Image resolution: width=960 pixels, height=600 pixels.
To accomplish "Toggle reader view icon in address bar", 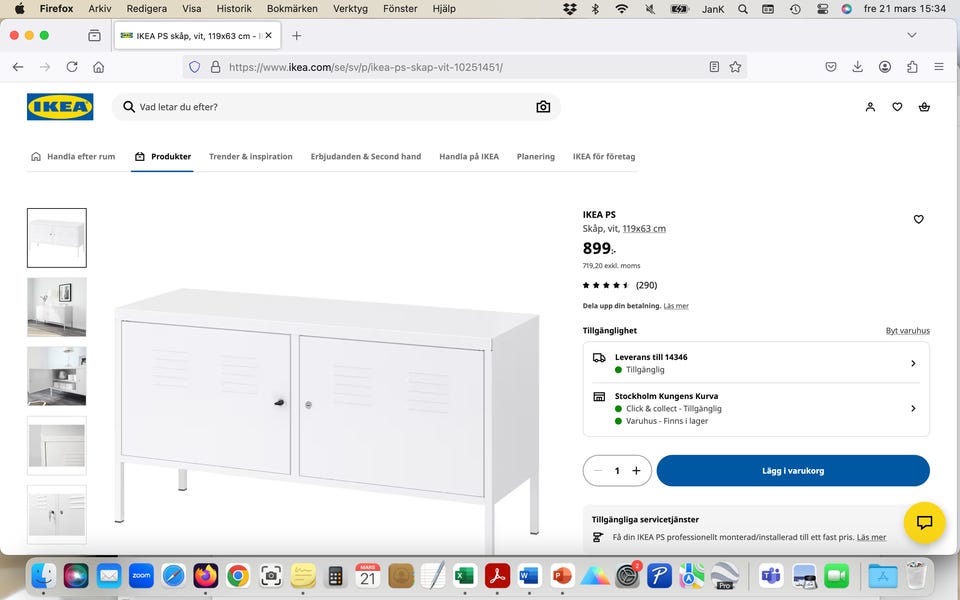I will click(714, 67).
